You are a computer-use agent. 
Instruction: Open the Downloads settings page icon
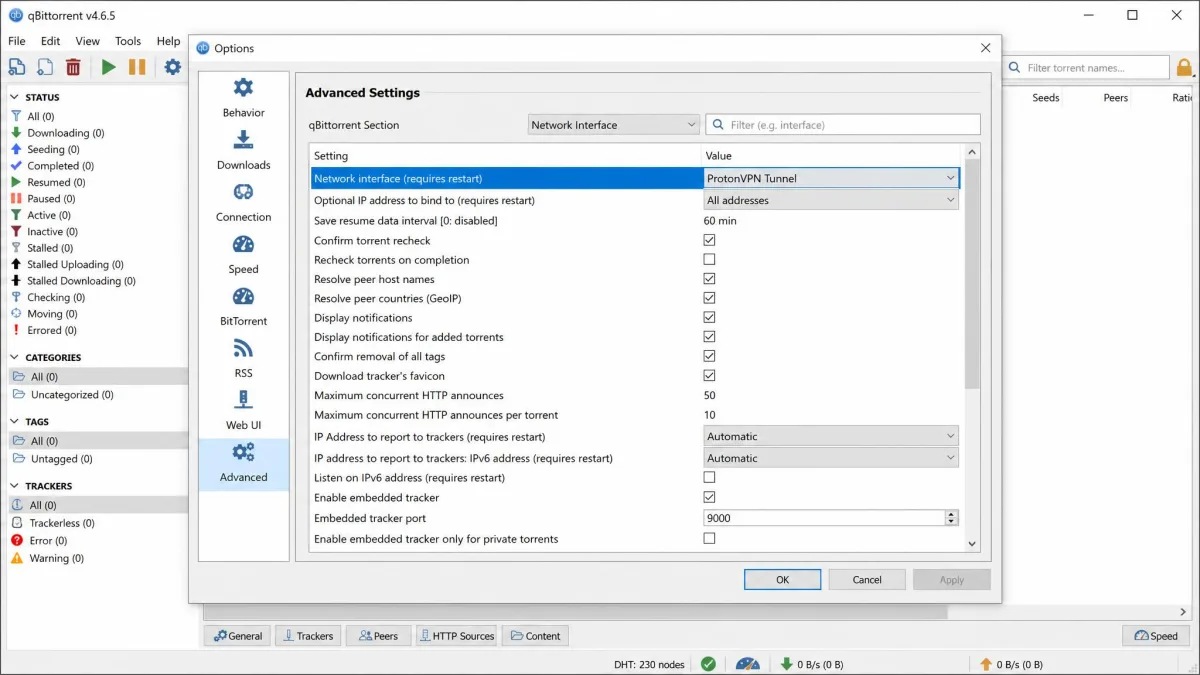(x=243, y=140)
